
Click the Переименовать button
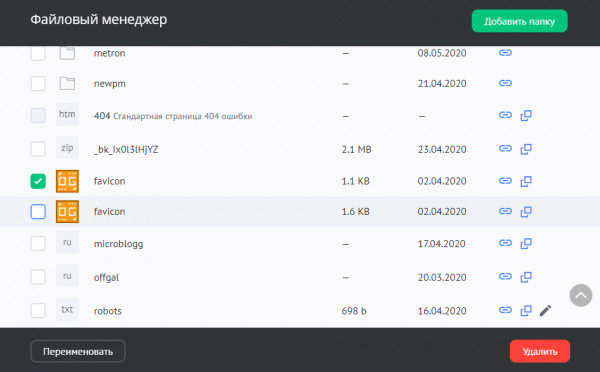click(78, 351)
